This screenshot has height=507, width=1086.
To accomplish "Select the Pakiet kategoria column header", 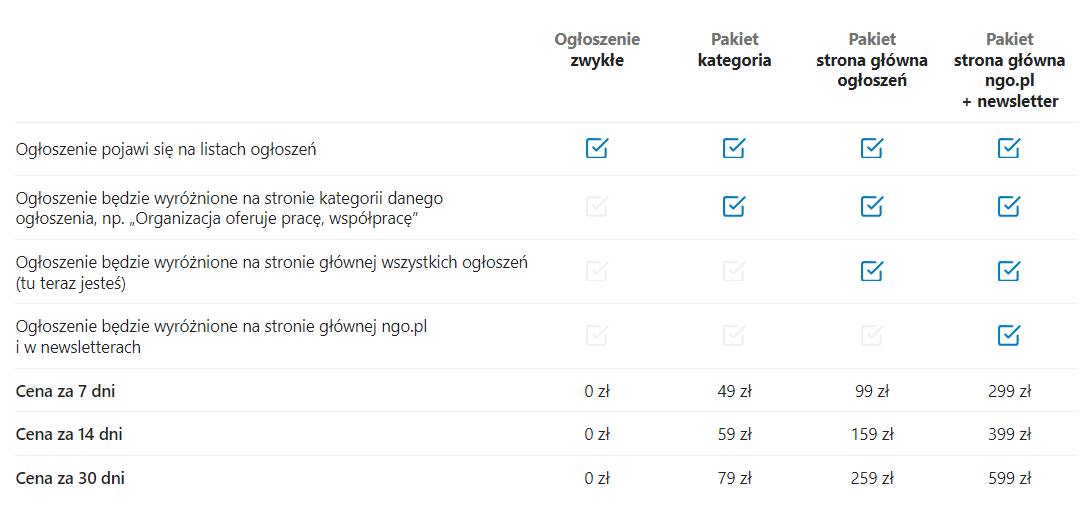I will 734,49.
